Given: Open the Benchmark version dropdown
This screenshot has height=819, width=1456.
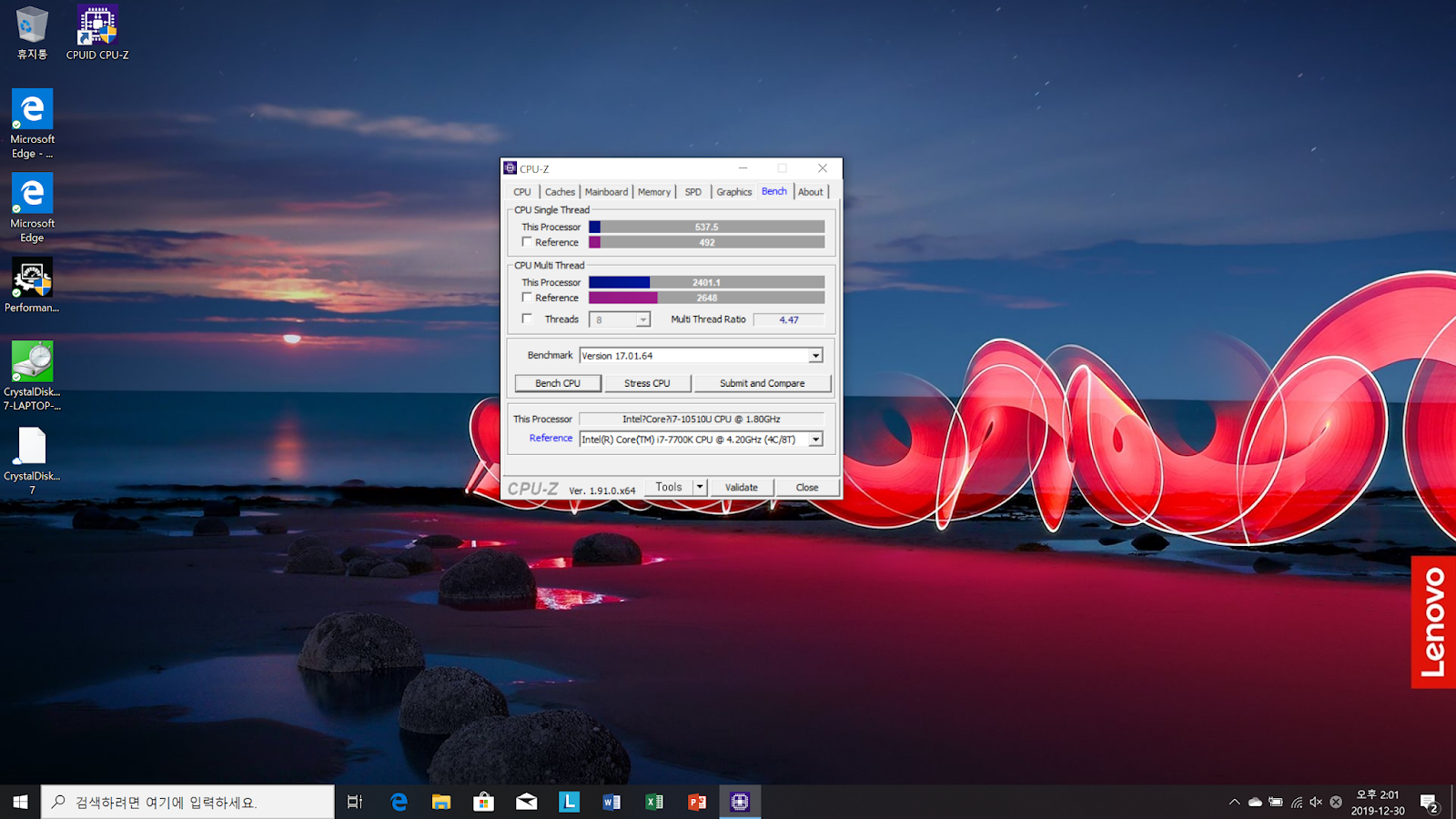Looking at the screenshot, I should coord(815,356).
